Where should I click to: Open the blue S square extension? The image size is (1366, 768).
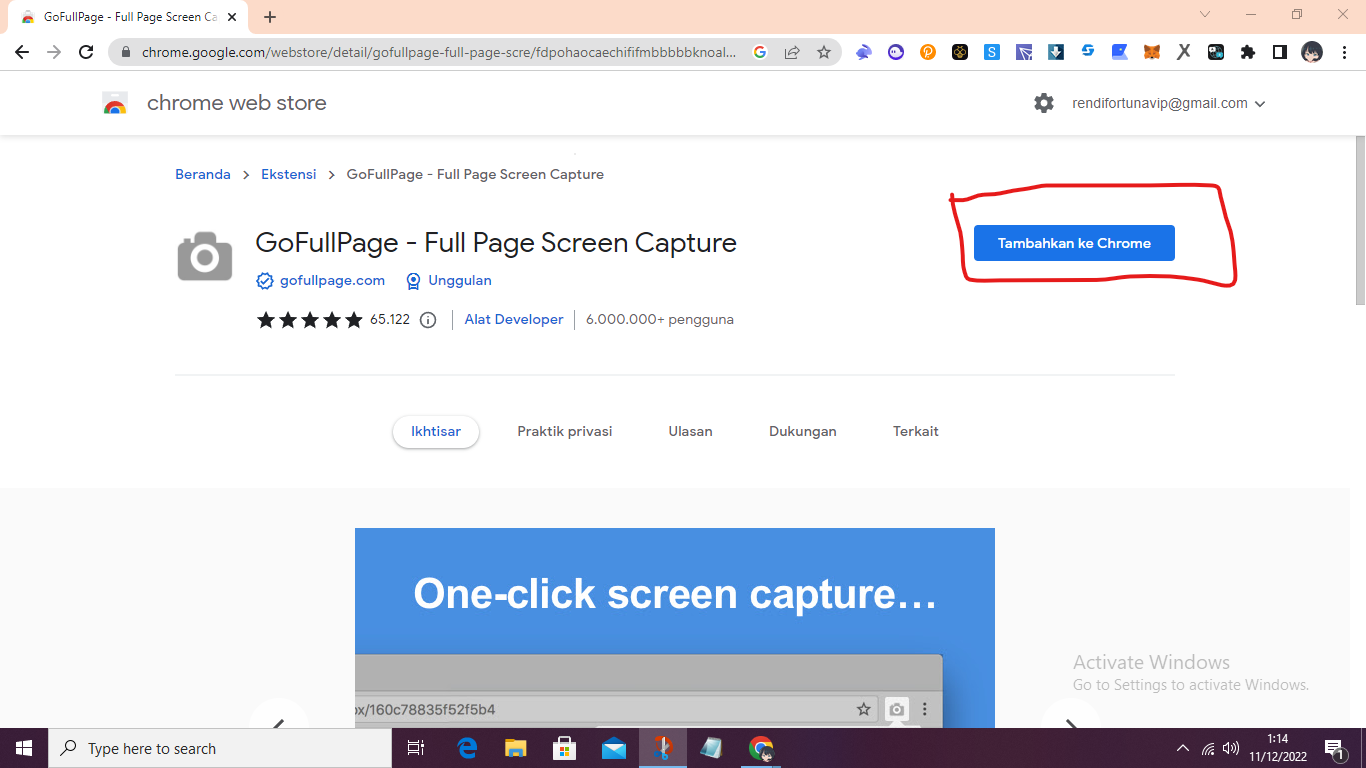point(992,52)
